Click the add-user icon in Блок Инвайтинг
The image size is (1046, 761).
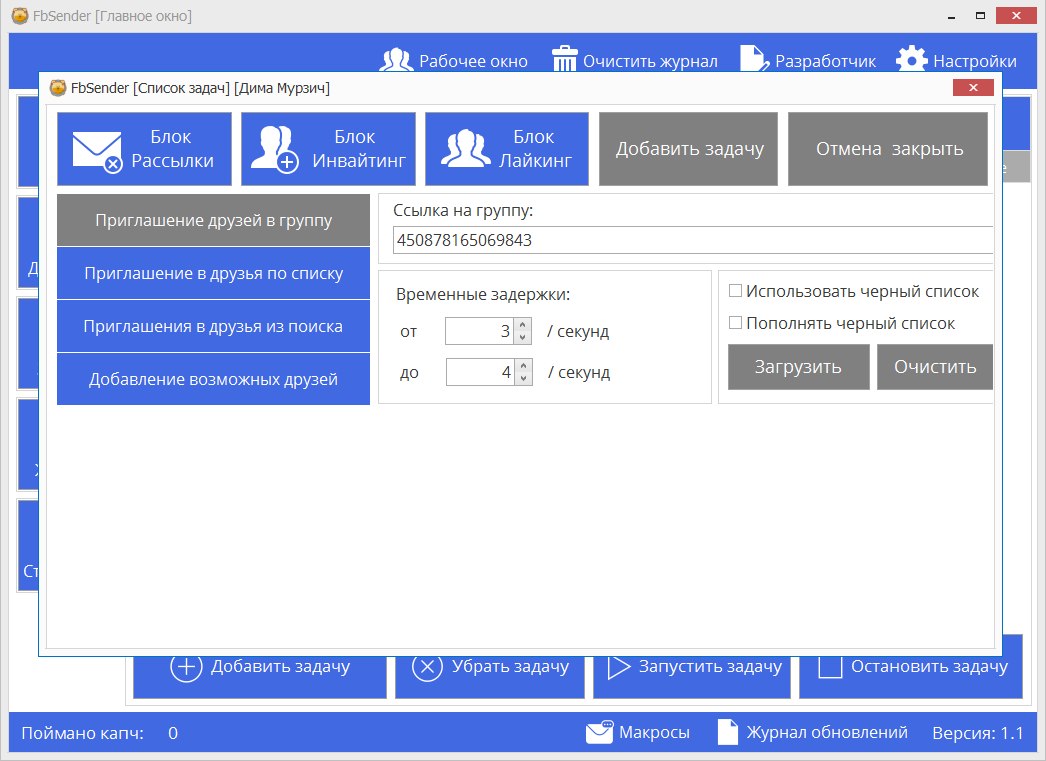point(274,149)
